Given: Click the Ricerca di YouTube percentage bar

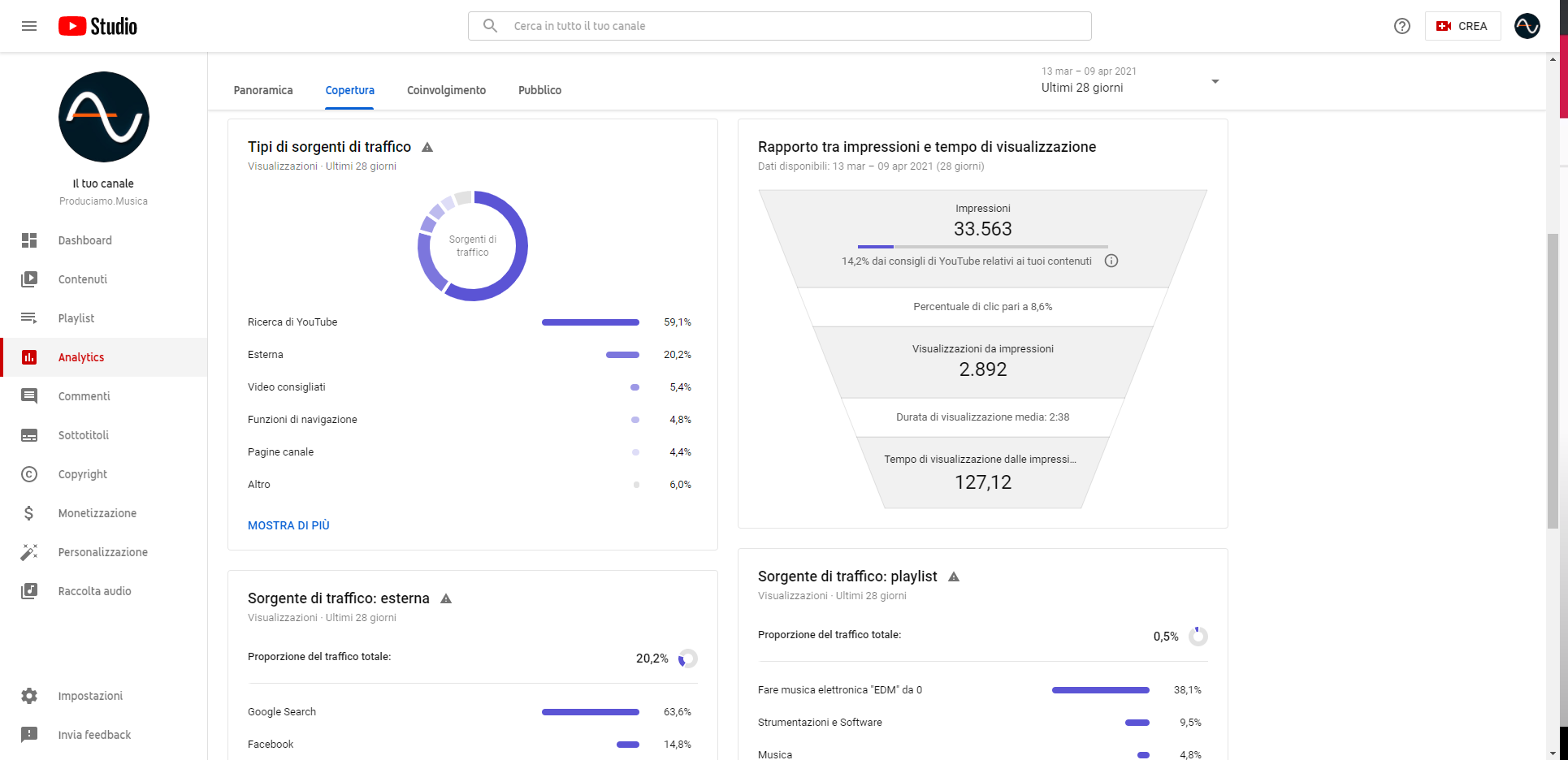Looking at the screenshot, I should (591, 322).
